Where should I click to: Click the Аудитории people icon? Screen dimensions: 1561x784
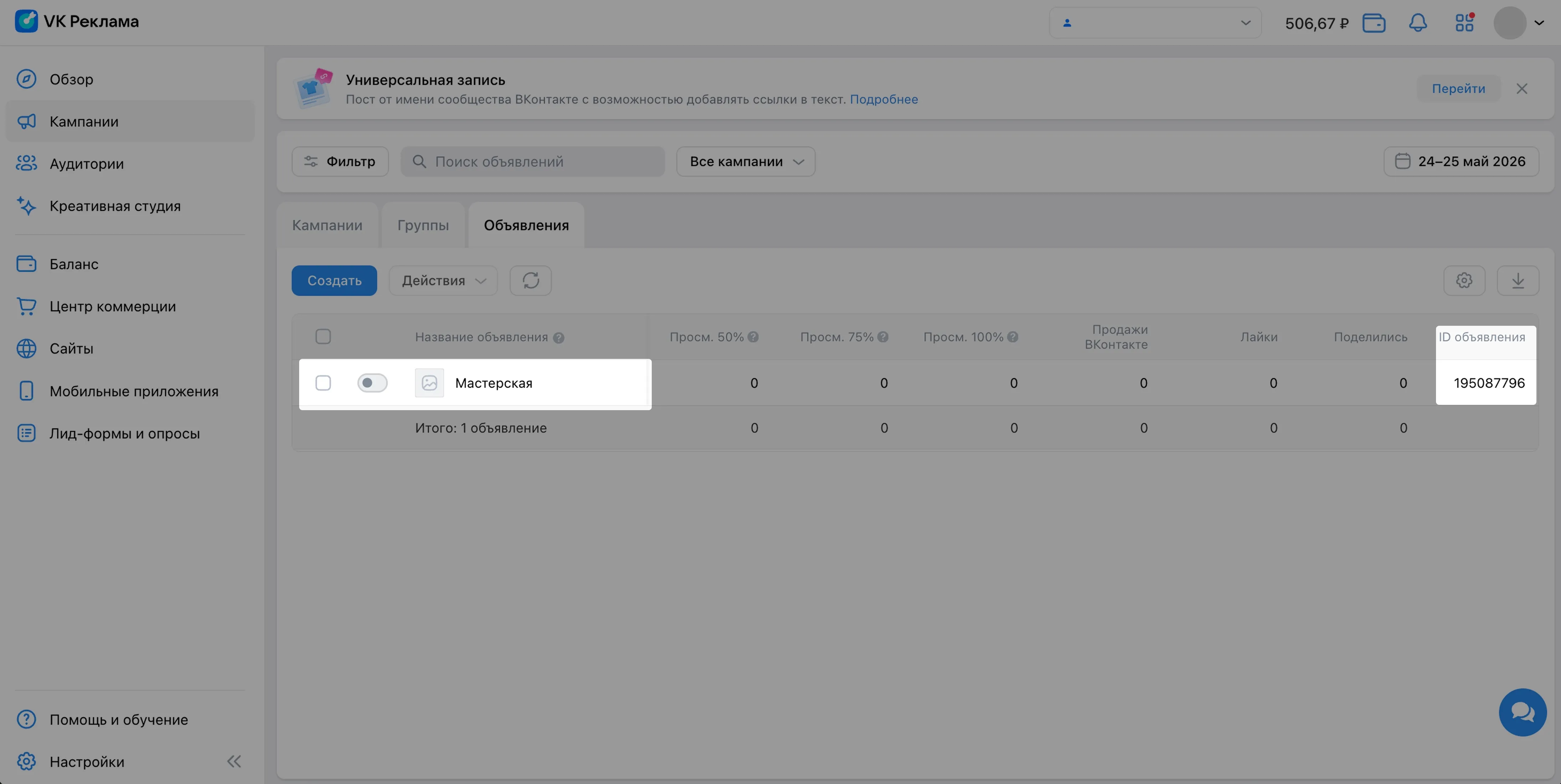26,163
